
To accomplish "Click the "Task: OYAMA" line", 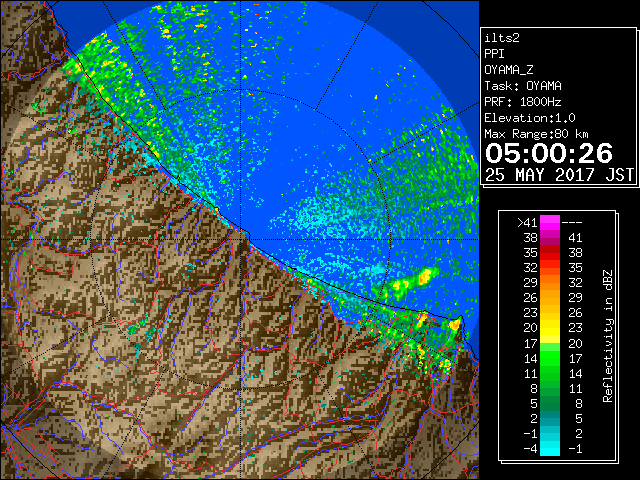I will click(x=523, y=86).
